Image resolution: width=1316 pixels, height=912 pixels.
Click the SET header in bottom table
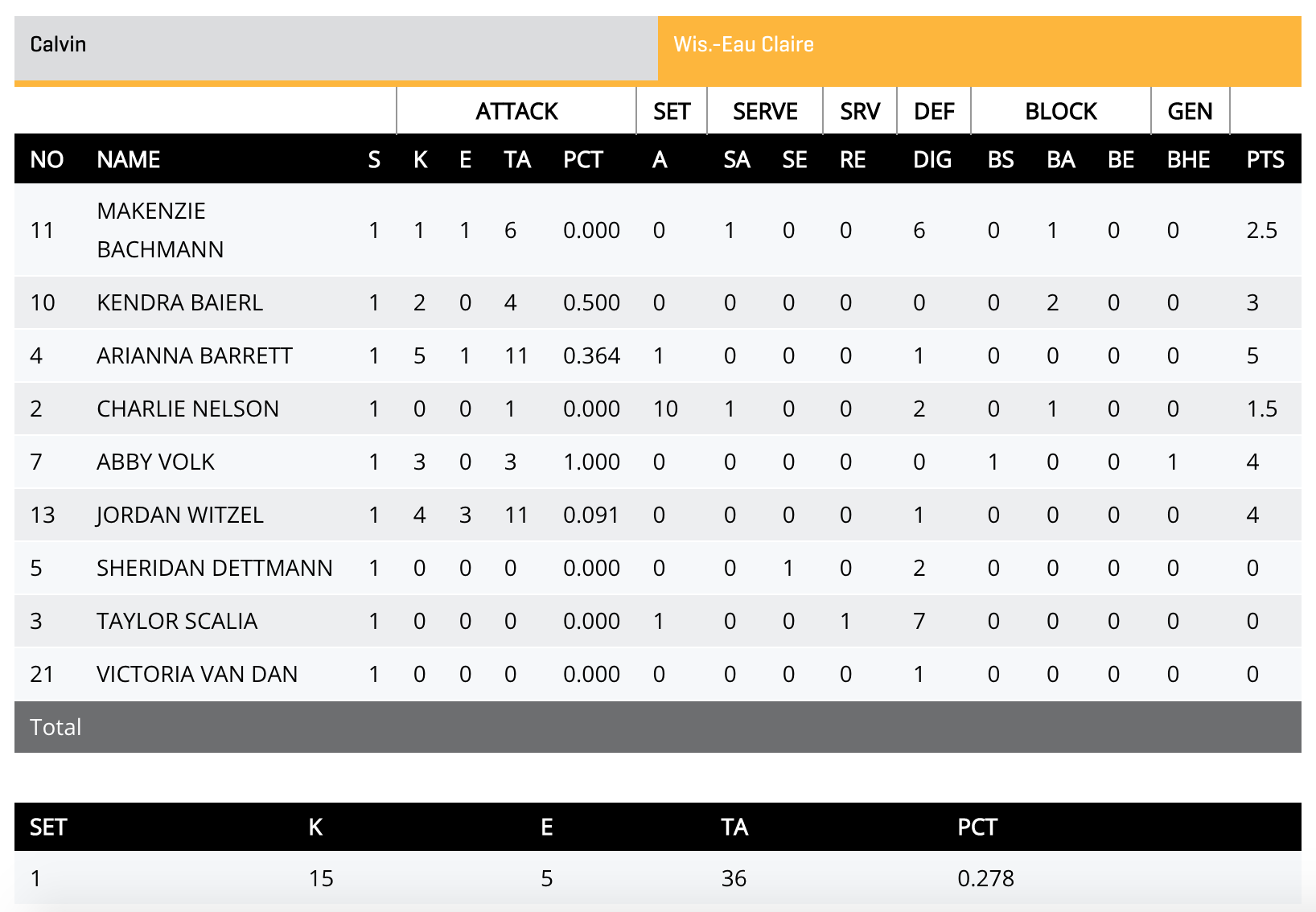tap(48, 827)
